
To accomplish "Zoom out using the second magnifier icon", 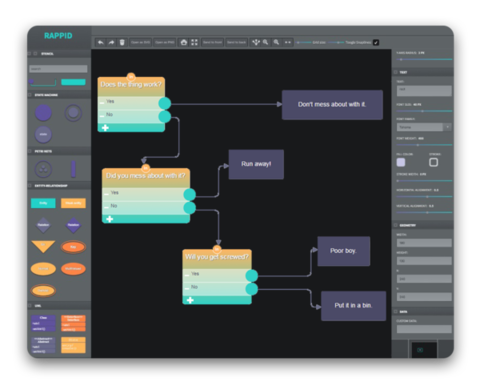I will click(276, 42).
